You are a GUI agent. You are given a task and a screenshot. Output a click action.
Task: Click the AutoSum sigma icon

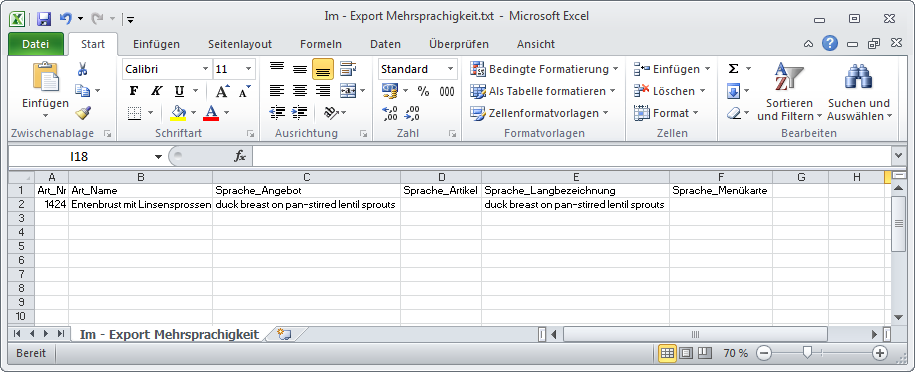point(734,69)
